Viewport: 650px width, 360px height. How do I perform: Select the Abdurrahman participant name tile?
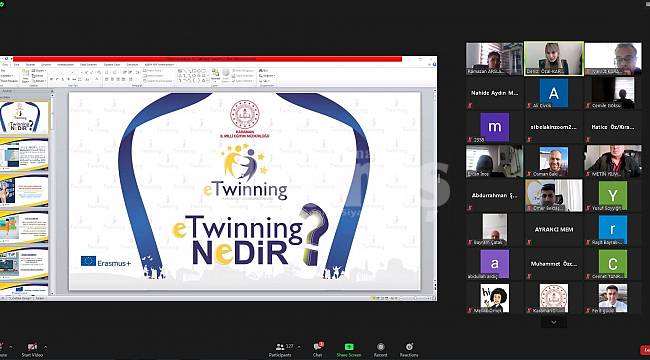tap(495, 195)
